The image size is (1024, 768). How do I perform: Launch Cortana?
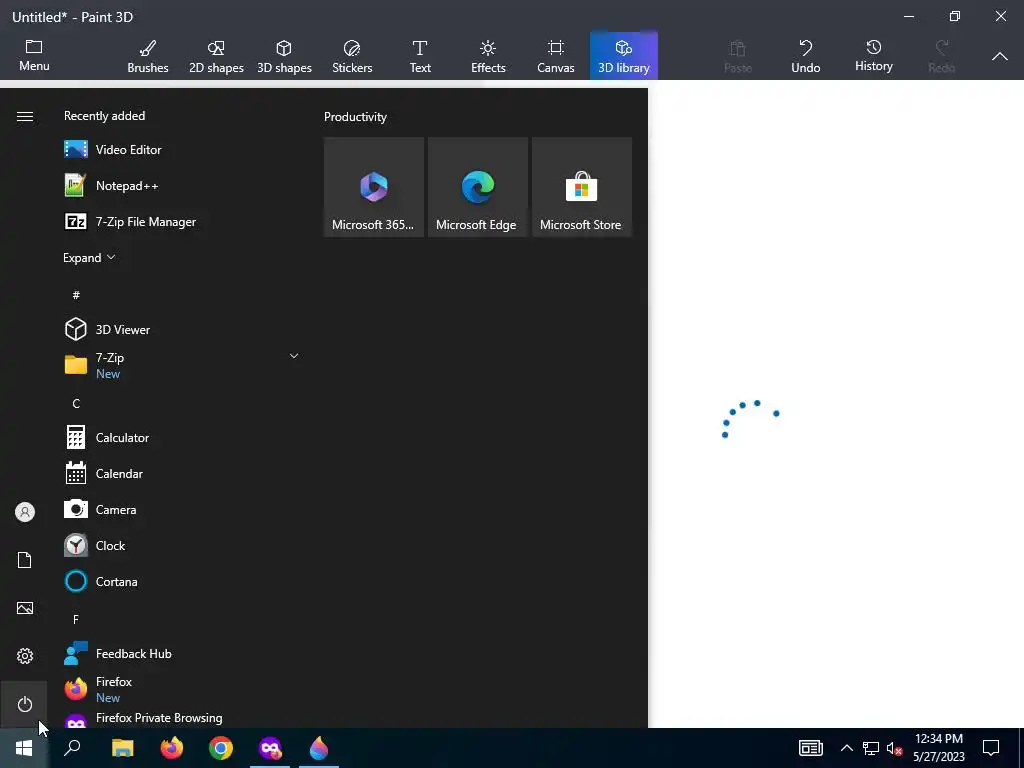pyautogui.click(x=183, y=581)
